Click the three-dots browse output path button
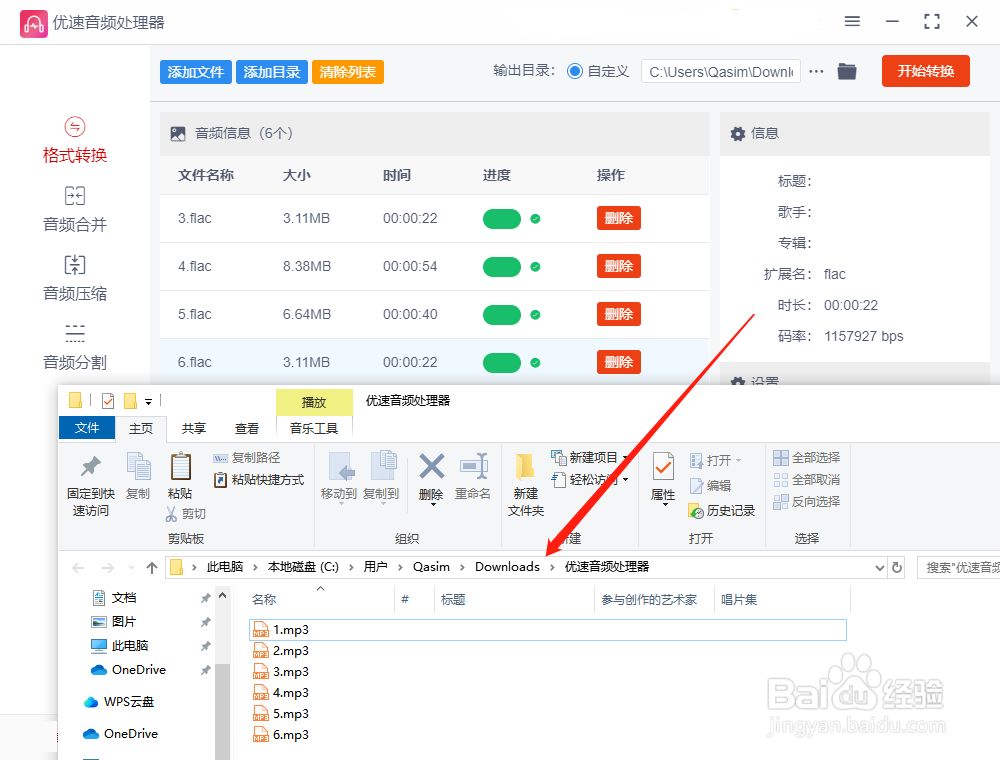Image resolution: width=1000 pixels, height=760 pixels. pyautogui.click(x=816, y=71)
